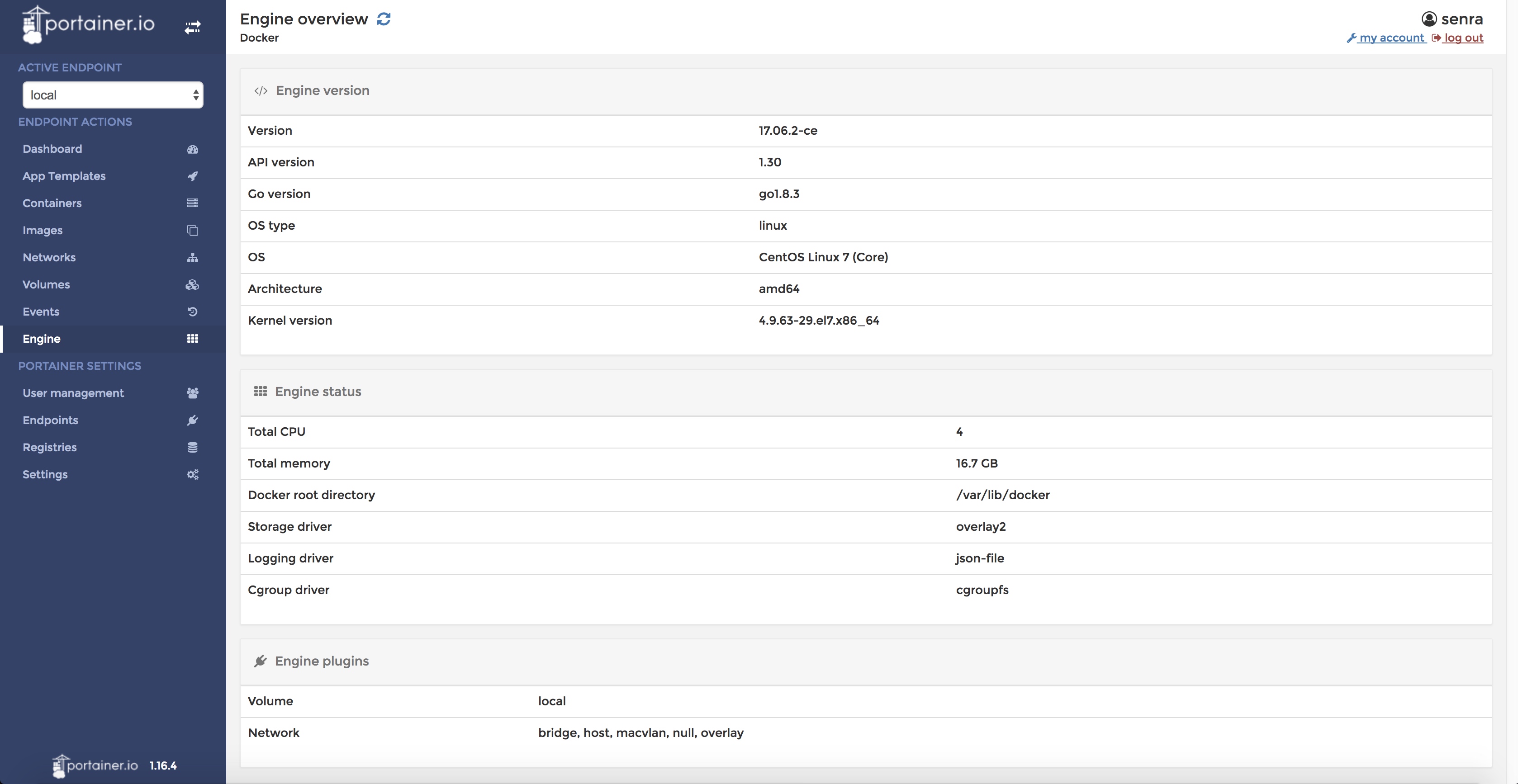The image size is (1518, 784).
Task: Click the senra username text
Action: click(1462, 19)
